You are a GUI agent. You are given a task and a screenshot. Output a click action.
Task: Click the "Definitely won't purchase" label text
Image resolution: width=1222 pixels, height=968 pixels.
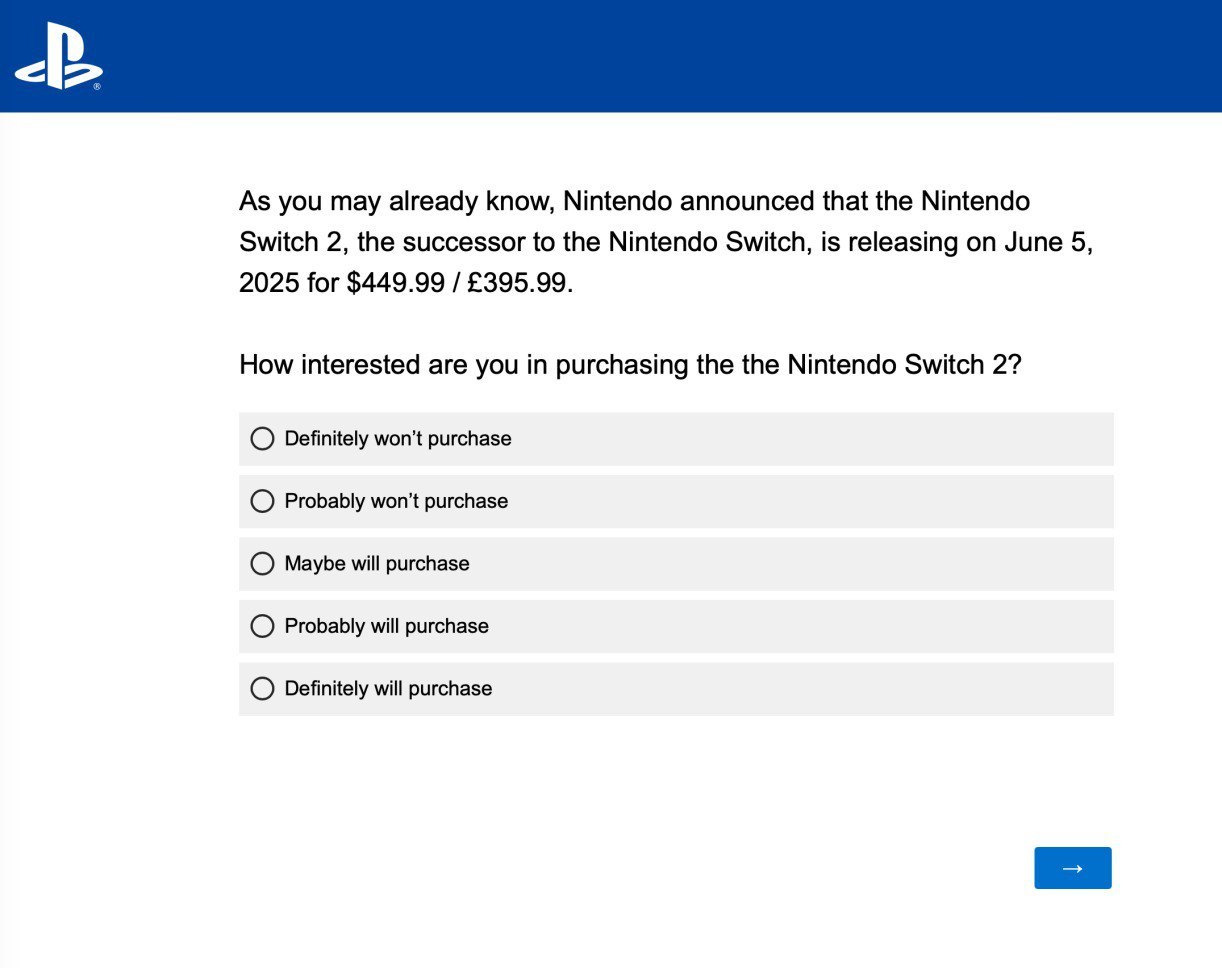pos(397,439)
